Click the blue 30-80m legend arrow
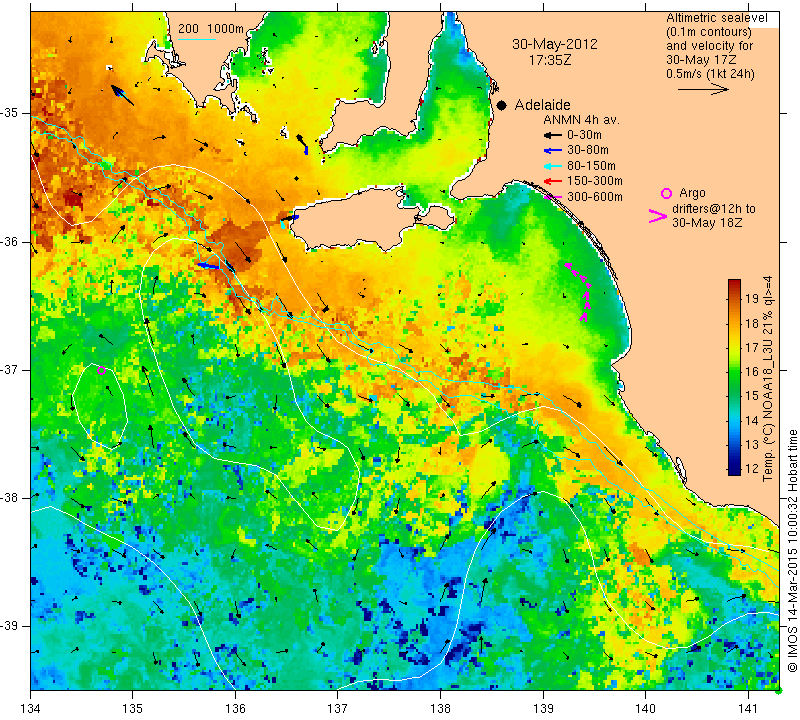The image size is (800, 720). click(552, 151)
